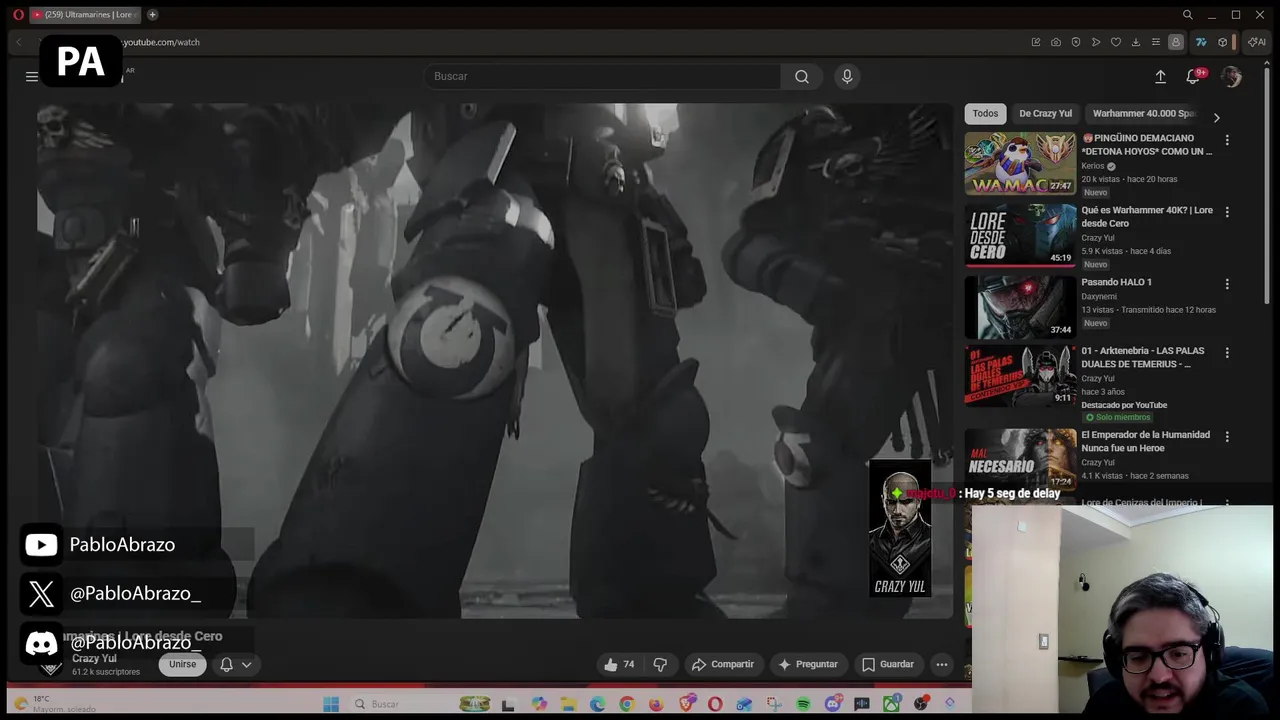Click the Compartir share button
The image size is (1280, 720).
coord(722,664)
